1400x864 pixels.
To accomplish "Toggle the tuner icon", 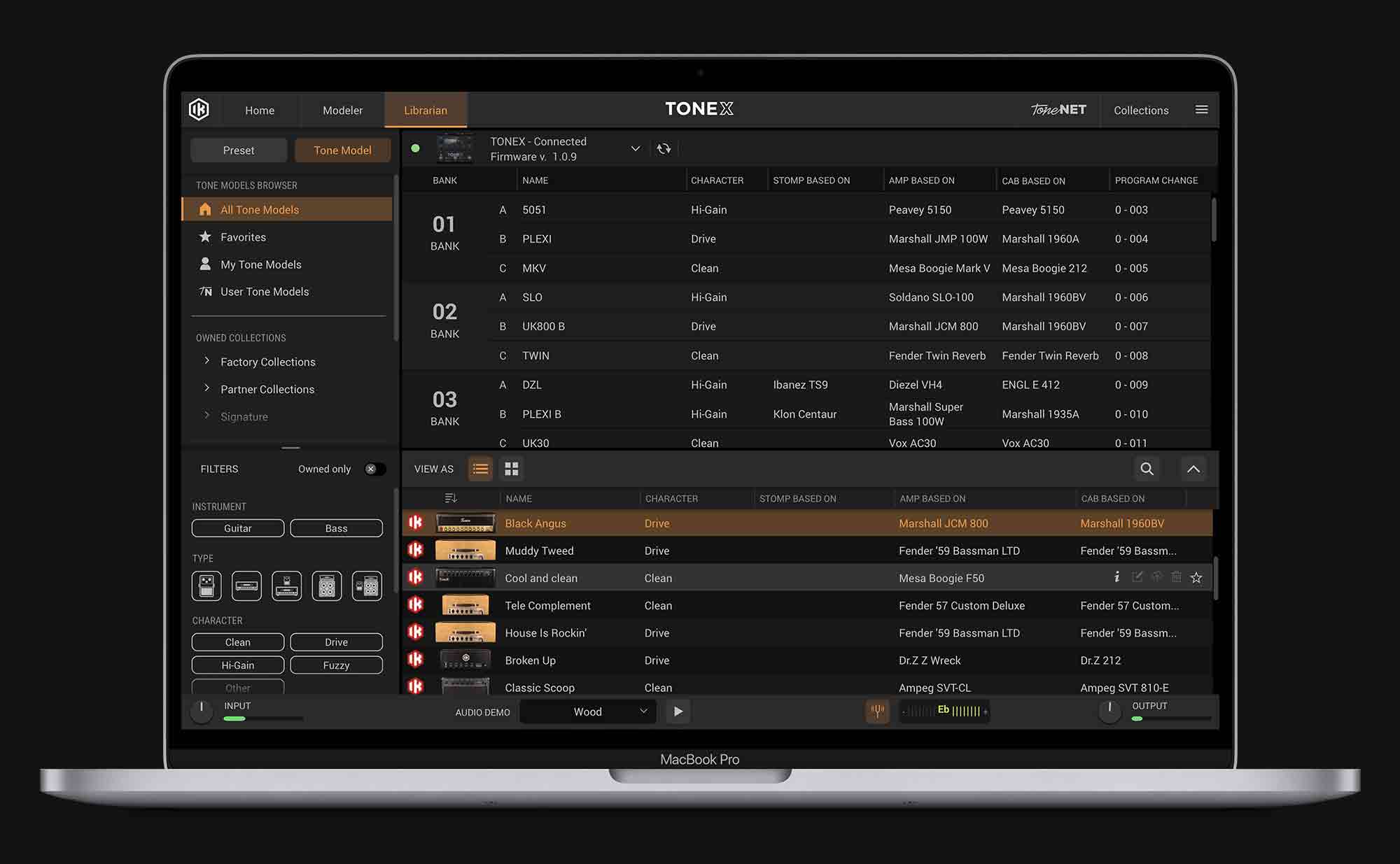I will [877, 711].
